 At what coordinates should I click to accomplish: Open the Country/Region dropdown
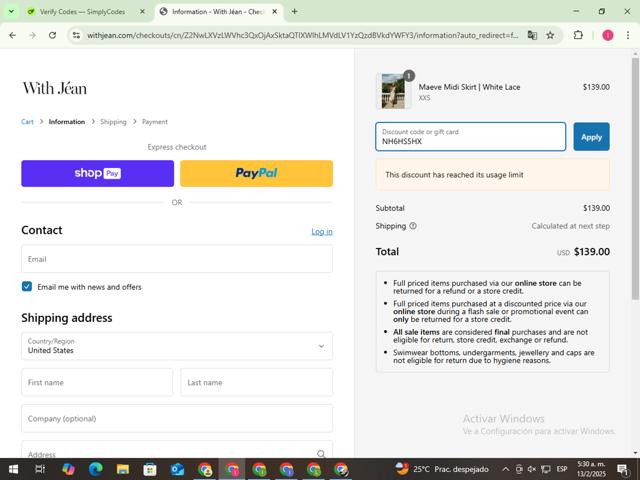tap(177, 346)
